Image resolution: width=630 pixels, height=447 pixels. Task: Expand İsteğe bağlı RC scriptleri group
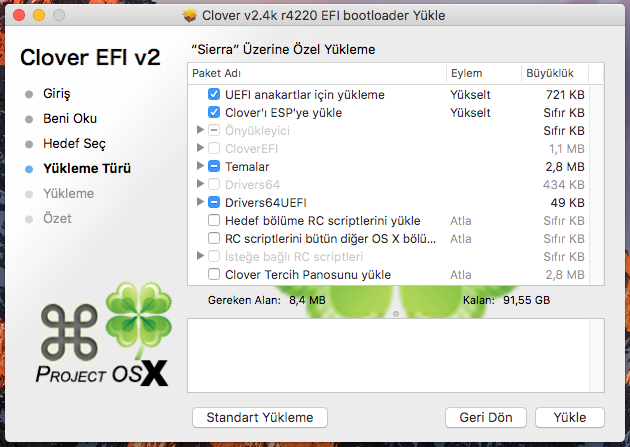[x=200, y=256]
